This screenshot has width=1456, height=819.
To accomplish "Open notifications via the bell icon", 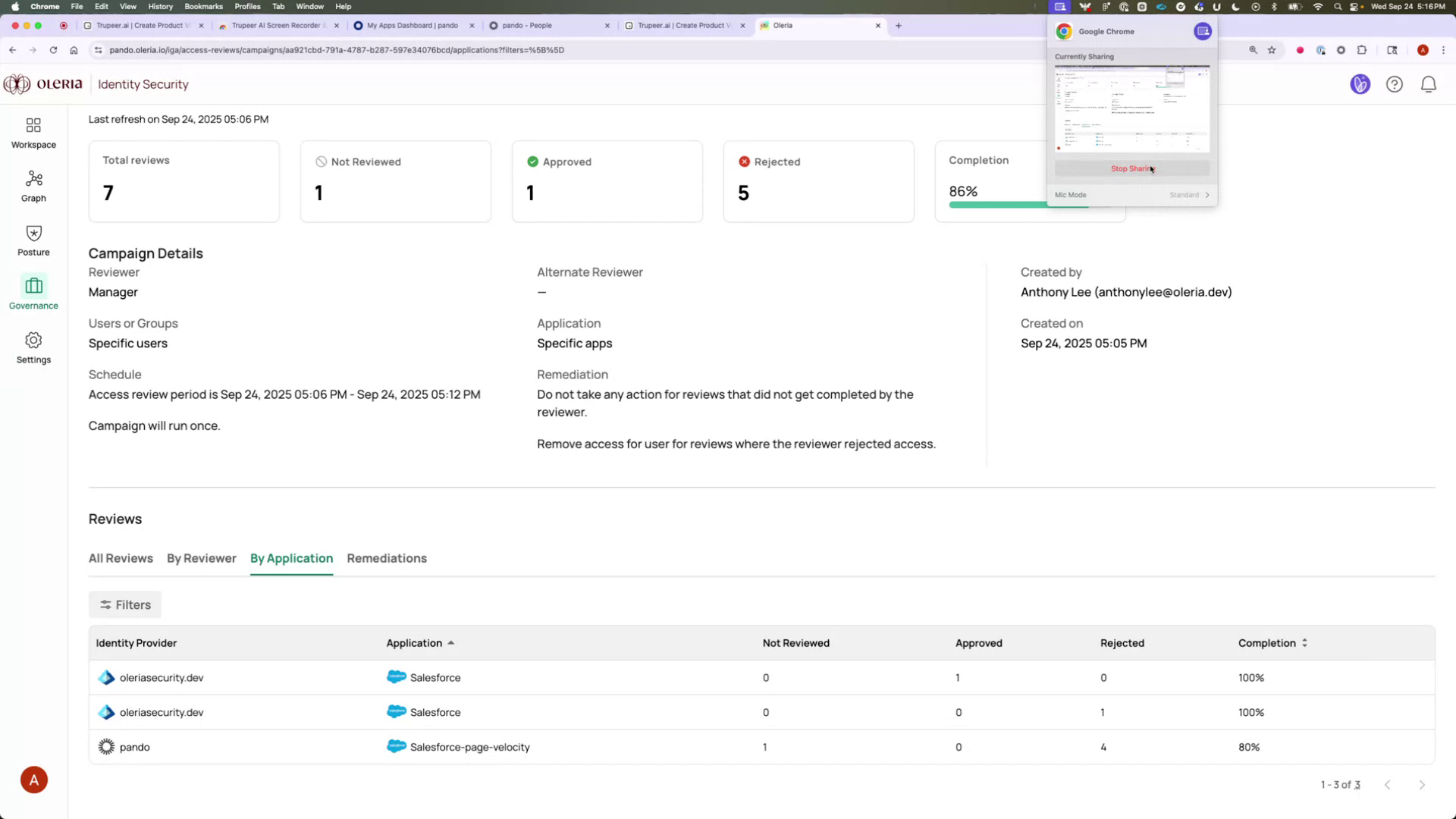I will (1429, 84).
